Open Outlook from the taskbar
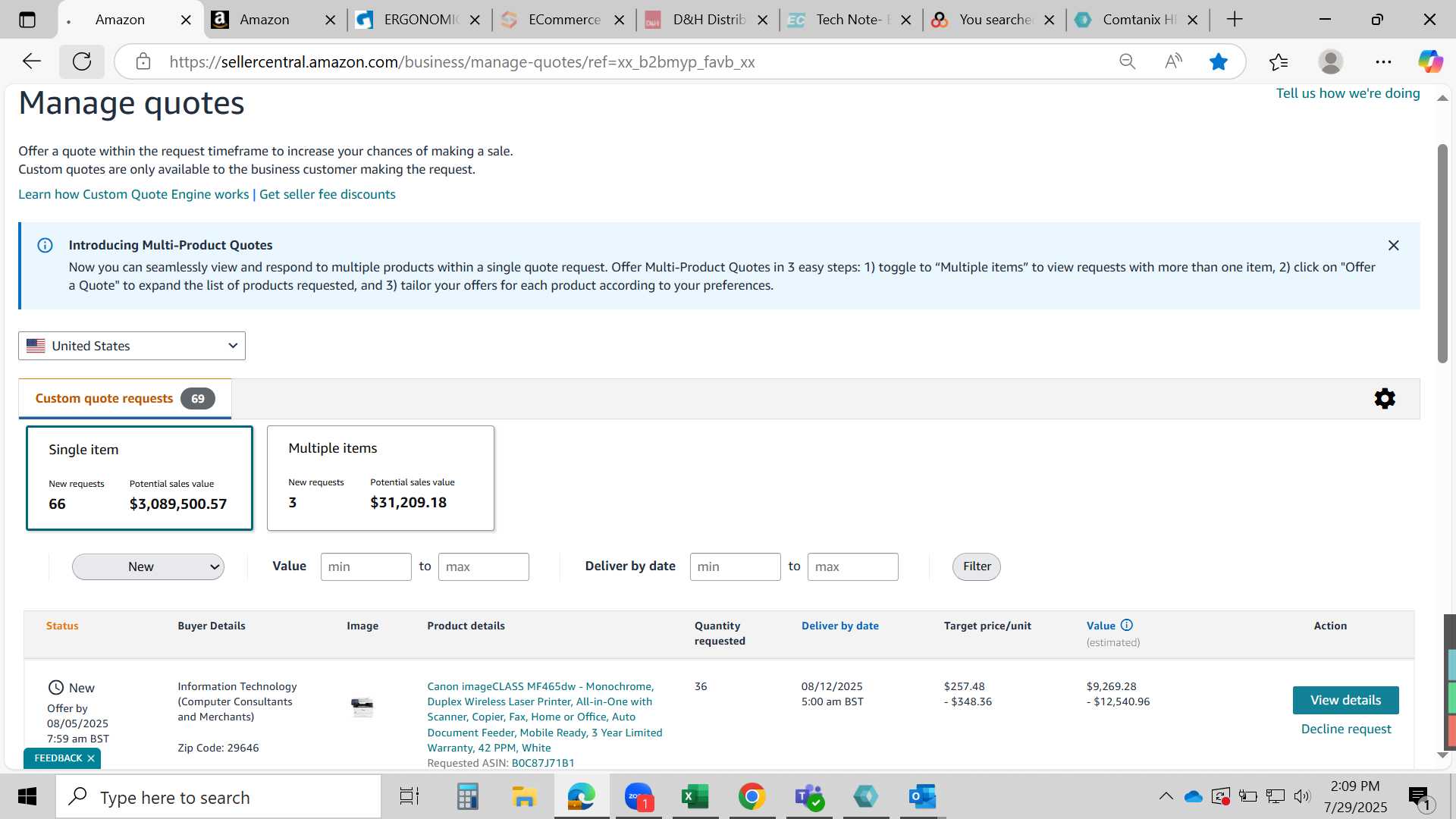1456x819 pixels. tap(923, 797)
